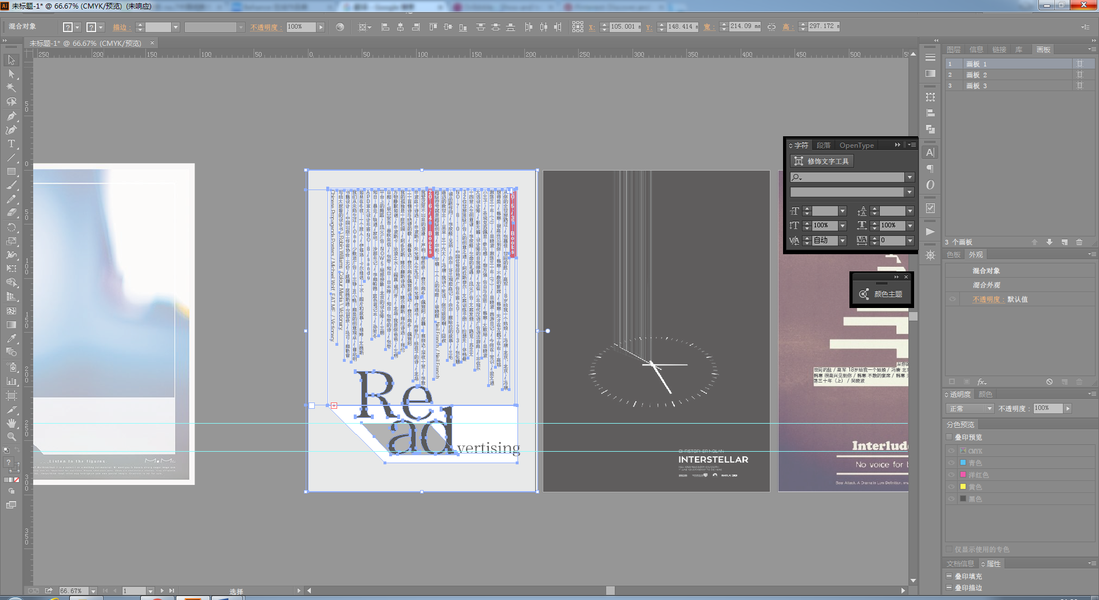This screenshot has width=1099, height=600.
Task: Toggle the 叠印描边 checkbox
Action: 950,587
